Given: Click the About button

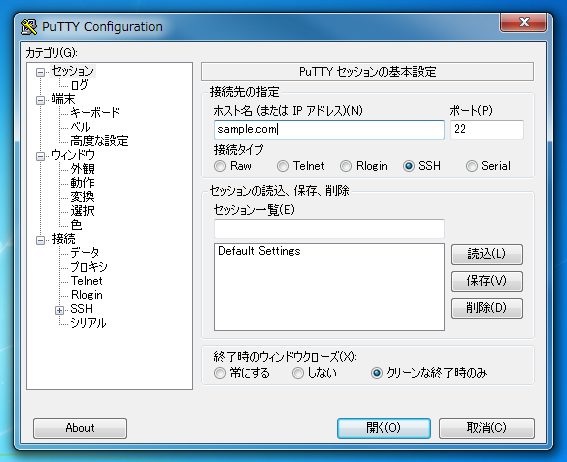Looking at the screenshot, I should (x=80, y=429).
